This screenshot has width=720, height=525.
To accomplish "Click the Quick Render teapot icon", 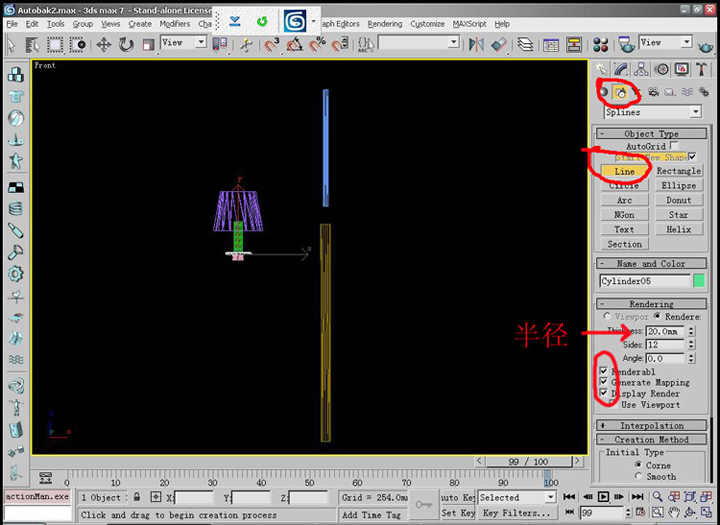I will click(x=705, y=46).
